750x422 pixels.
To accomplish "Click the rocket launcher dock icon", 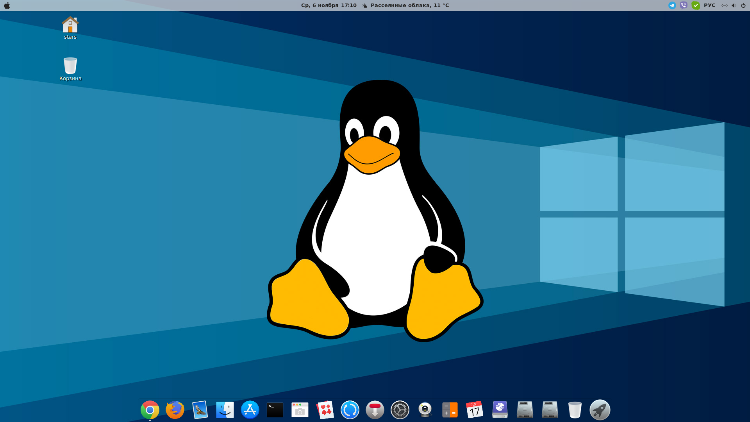I will pos(600,409).
